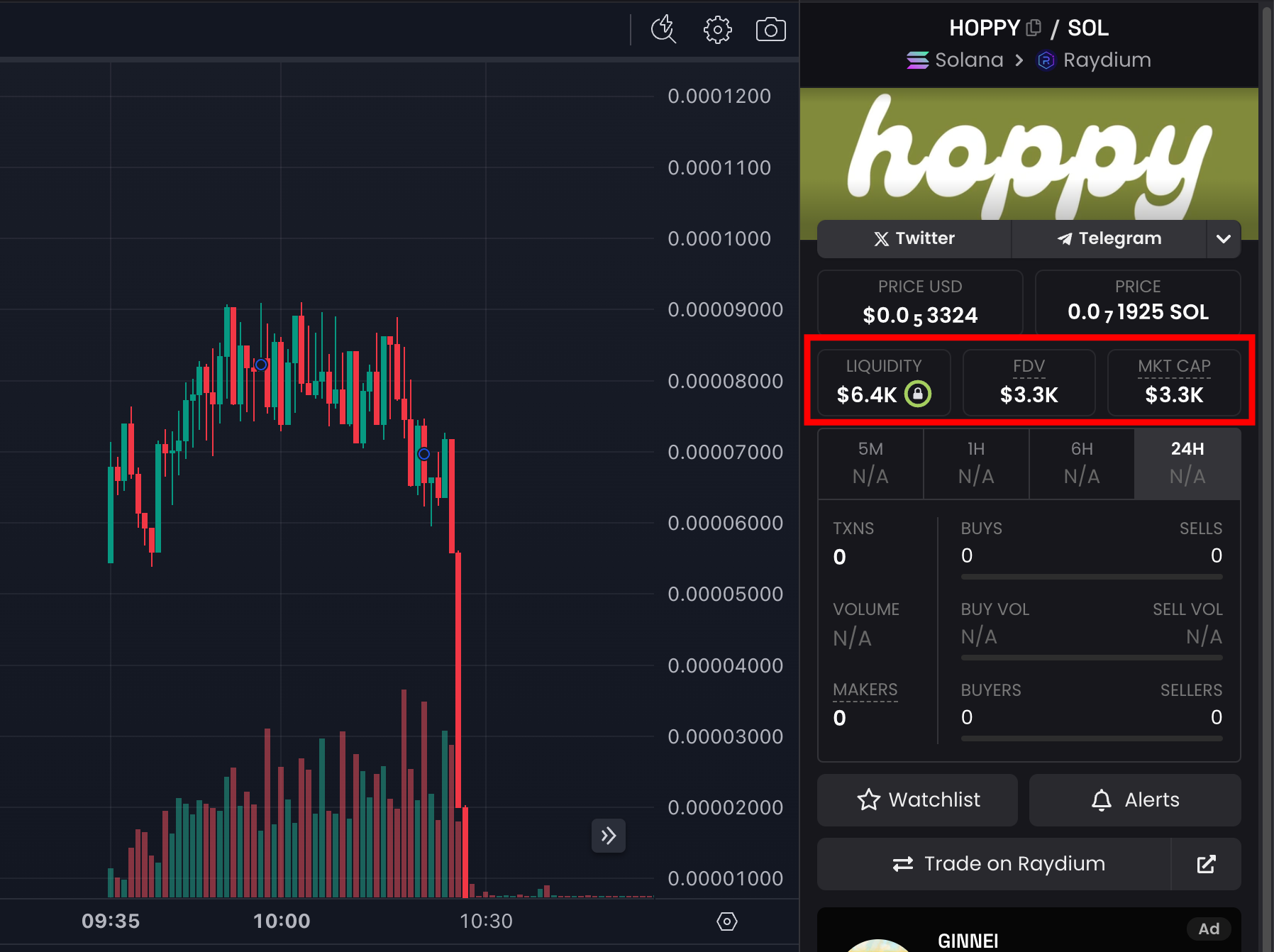Open HOPPY Telegram link
The width and height of the screenshot is (1274, 952).
click(1109, 238)
